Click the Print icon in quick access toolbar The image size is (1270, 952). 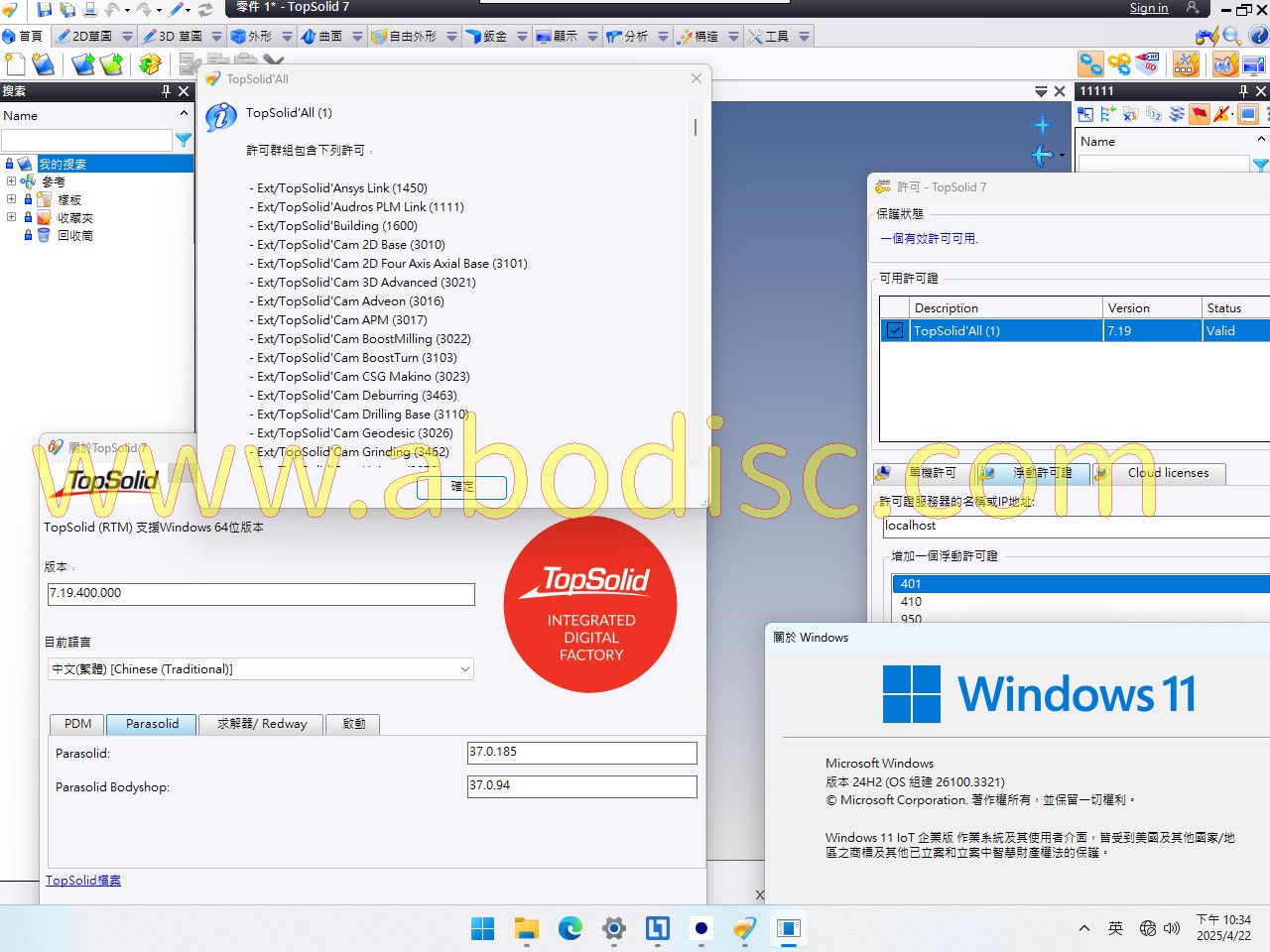click(90, 9)
